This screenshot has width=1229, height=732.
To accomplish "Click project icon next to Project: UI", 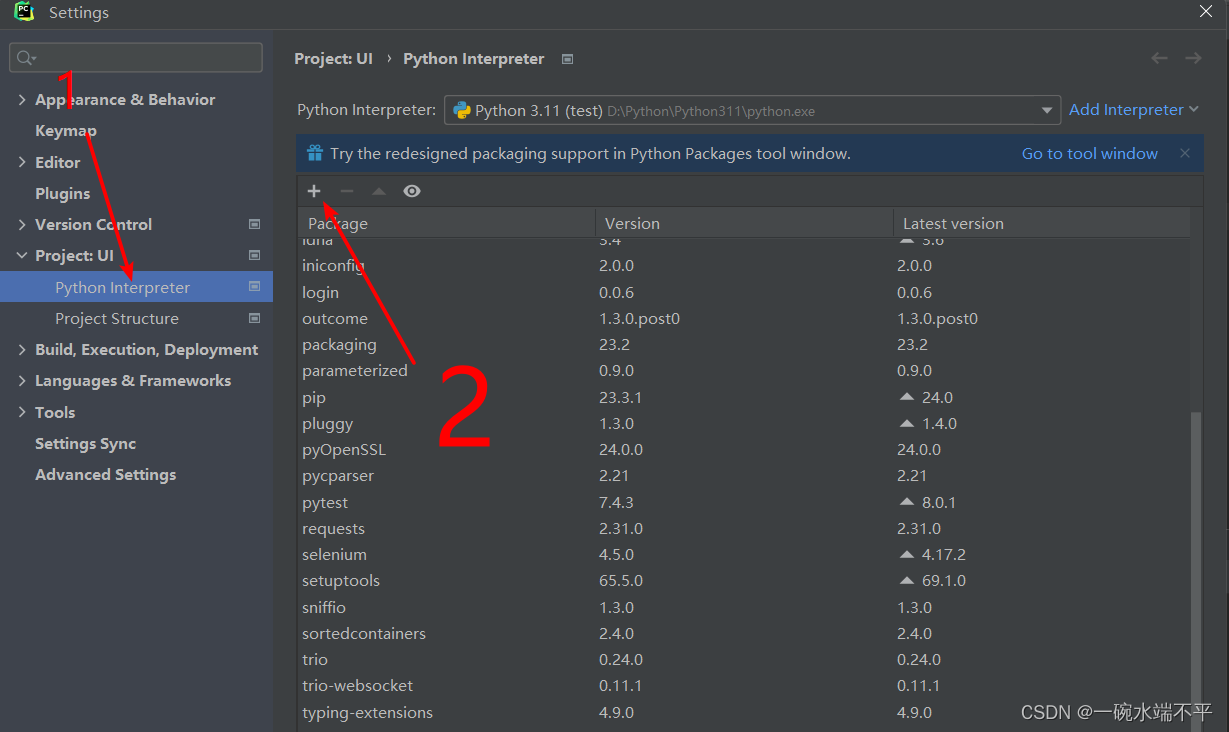I will (x=254, y=255).
